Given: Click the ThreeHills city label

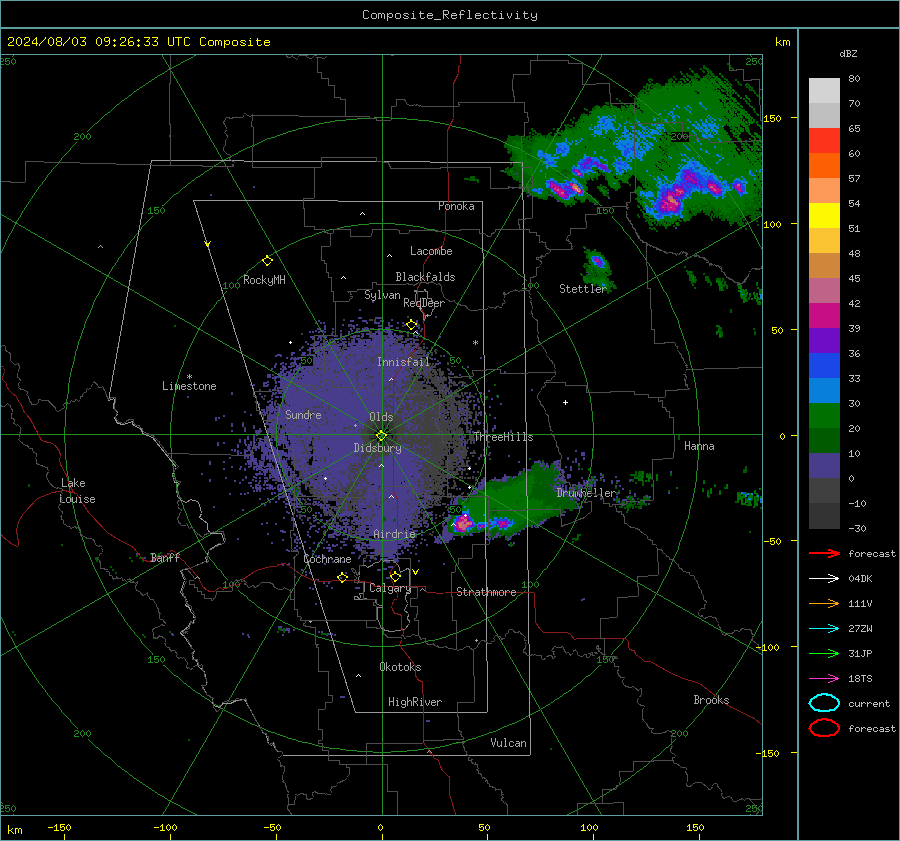Looking at the screenshot, I should (503, 437).
